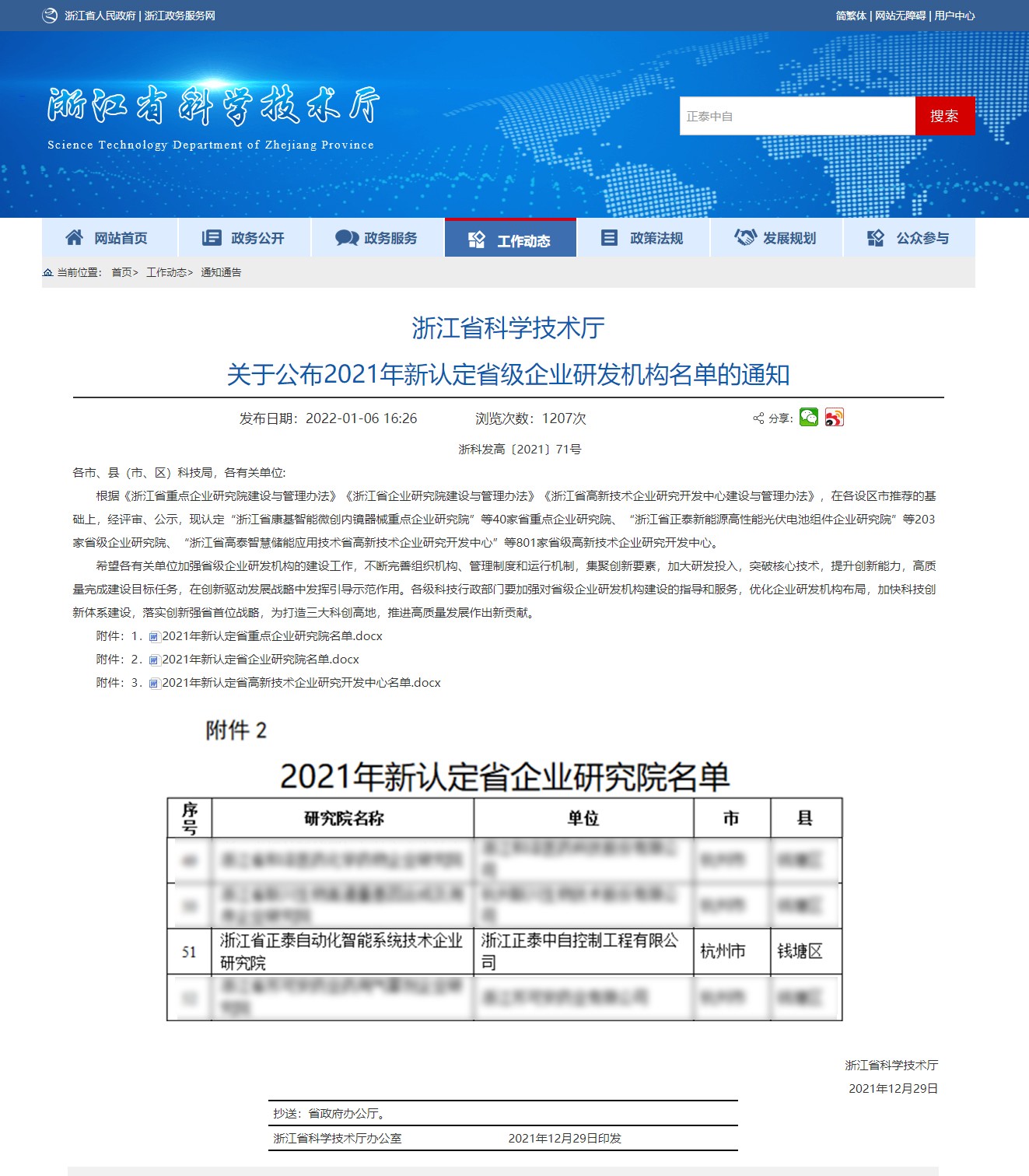Open 政策法规 navigation tab
1029x1176 pixels.
pyautogui.click(x=643, y=238)
